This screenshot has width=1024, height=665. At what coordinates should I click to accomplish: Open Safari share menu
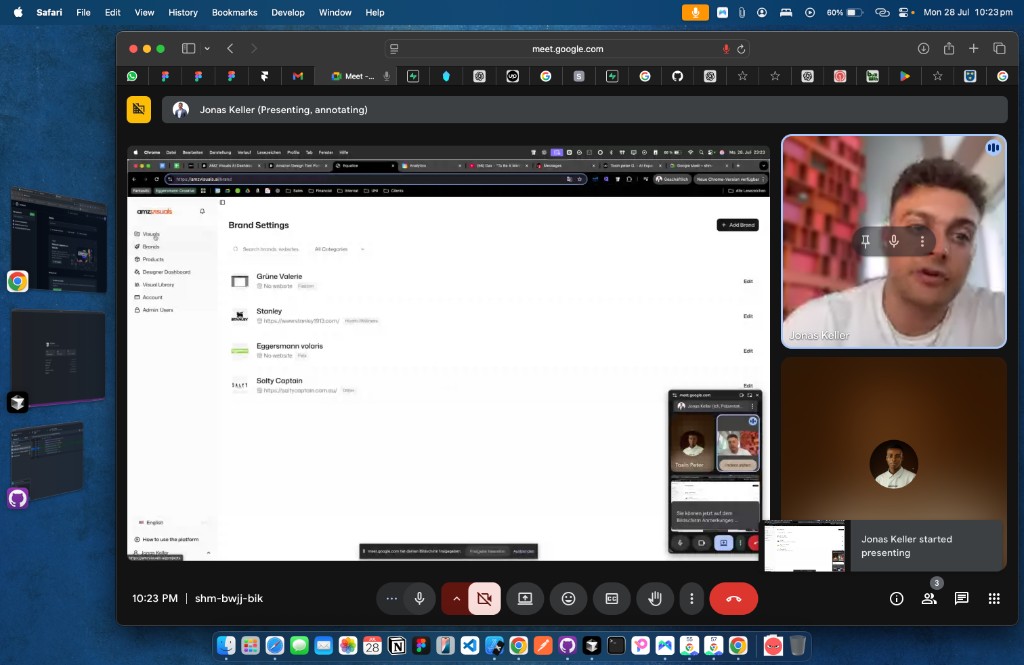click(949, 48)
